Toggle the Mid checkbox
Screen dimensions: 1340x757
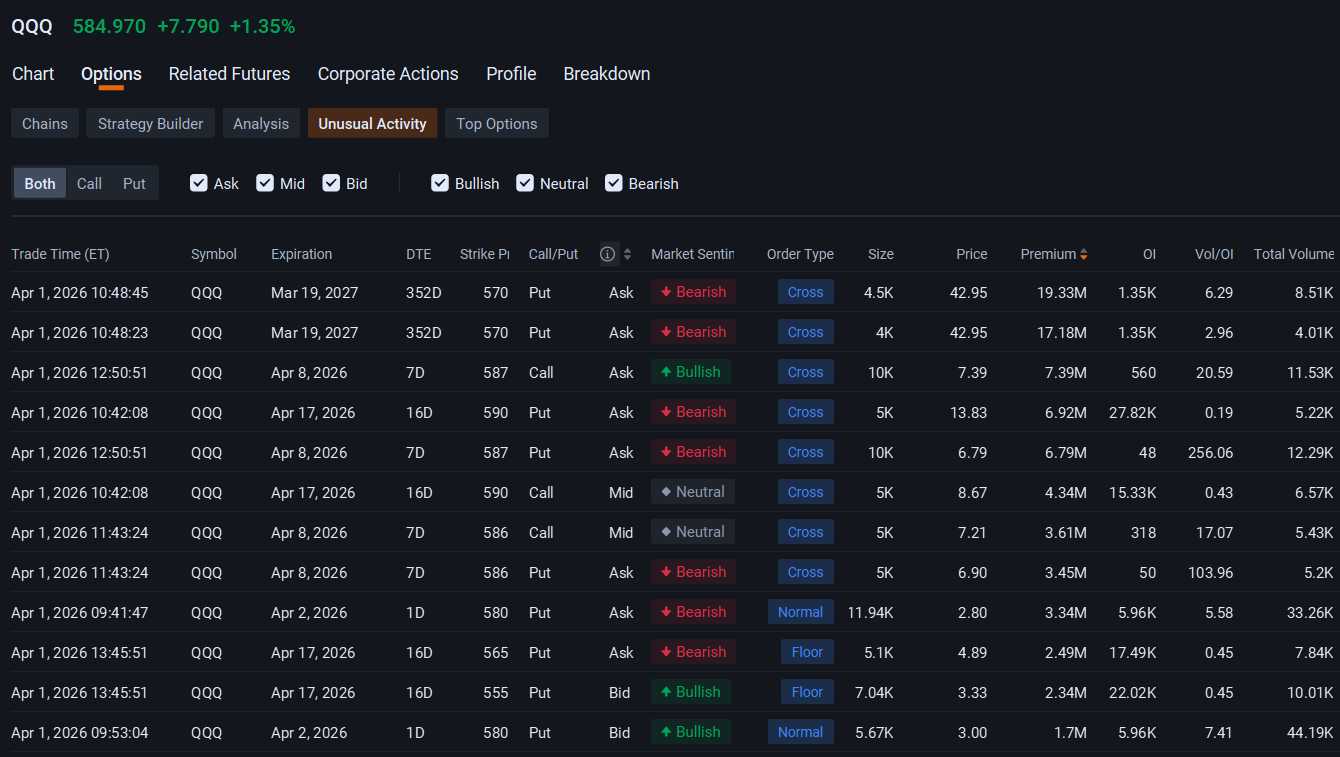(265, 183)
